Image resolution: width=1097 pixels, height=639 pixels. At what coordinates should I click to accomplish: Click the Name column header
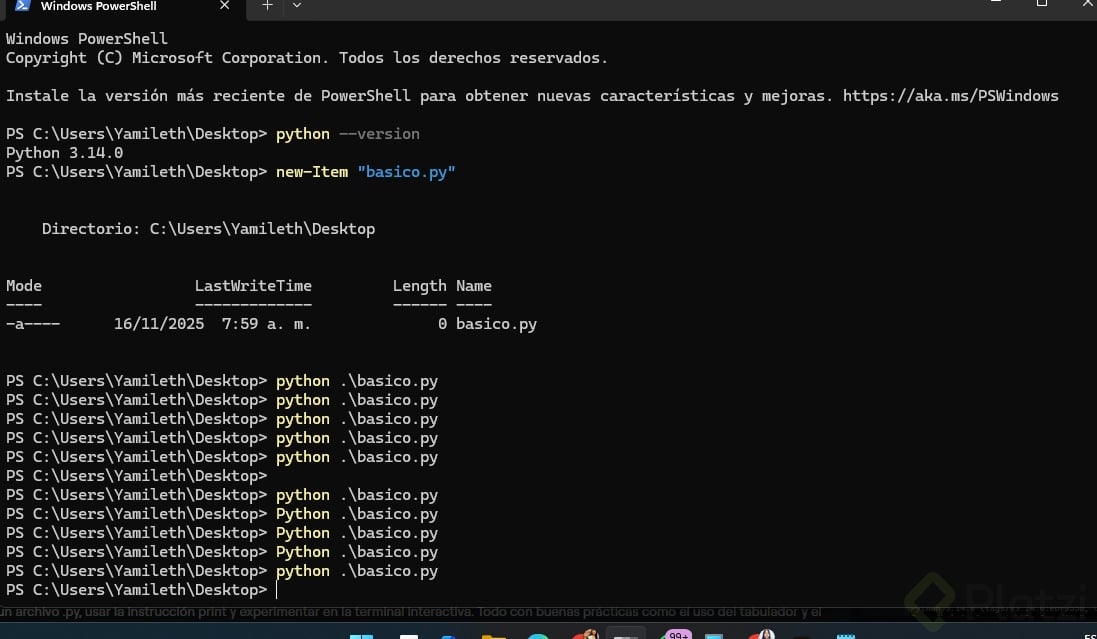[473, 286]
